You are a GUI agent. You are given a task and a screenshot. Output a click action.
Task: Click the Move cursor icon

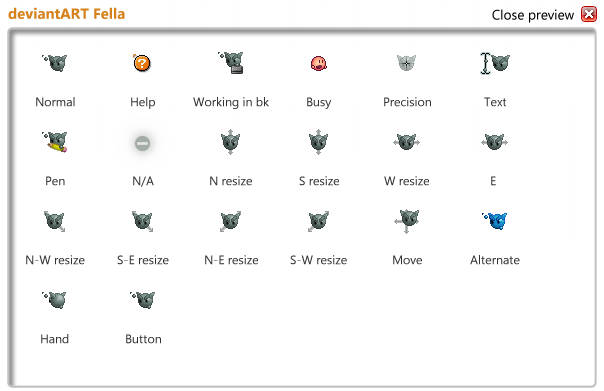pos(407,221)
